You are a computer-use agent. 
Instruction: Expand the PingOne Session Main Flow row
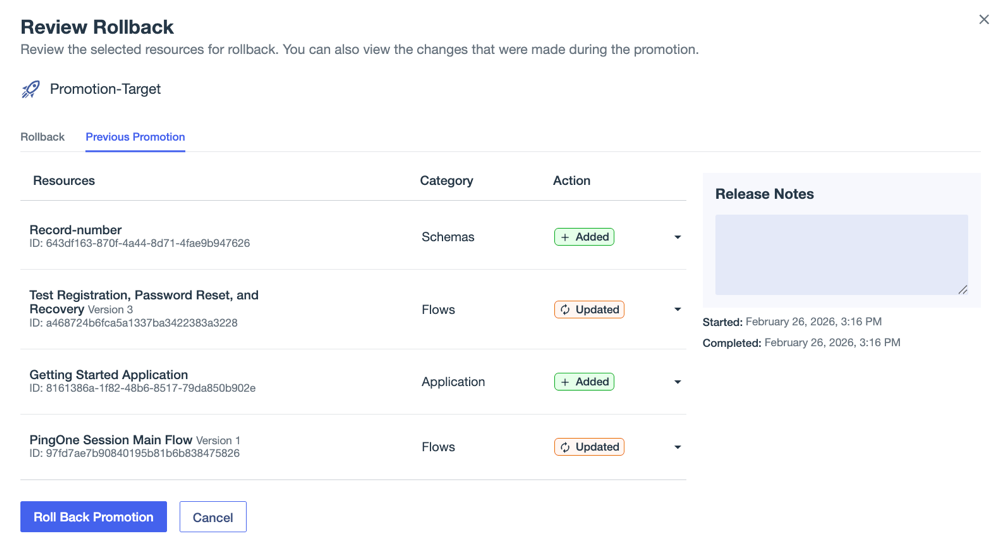pyautogui.click(x=677, y=447)
